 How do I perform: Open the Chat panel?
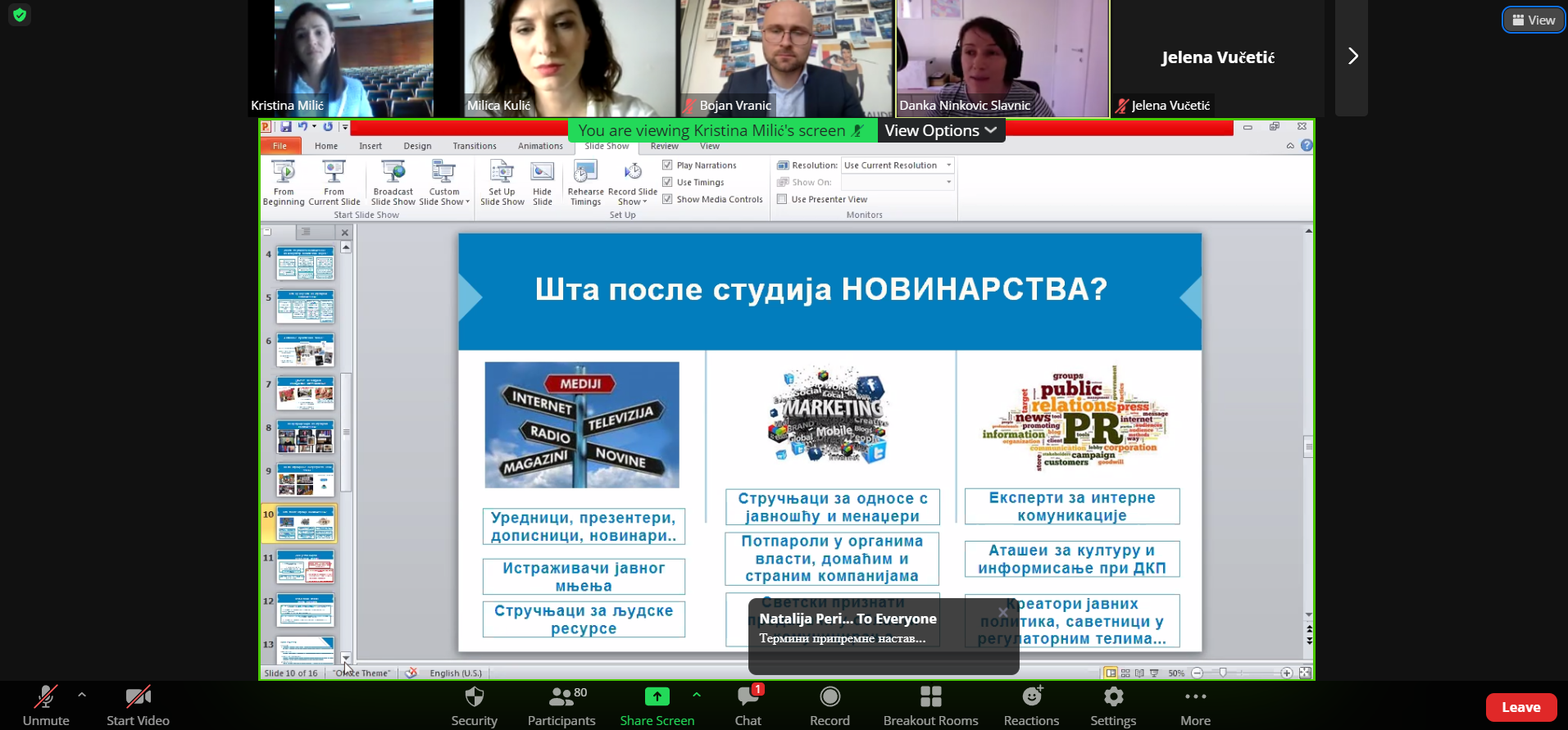coord(748,705)
